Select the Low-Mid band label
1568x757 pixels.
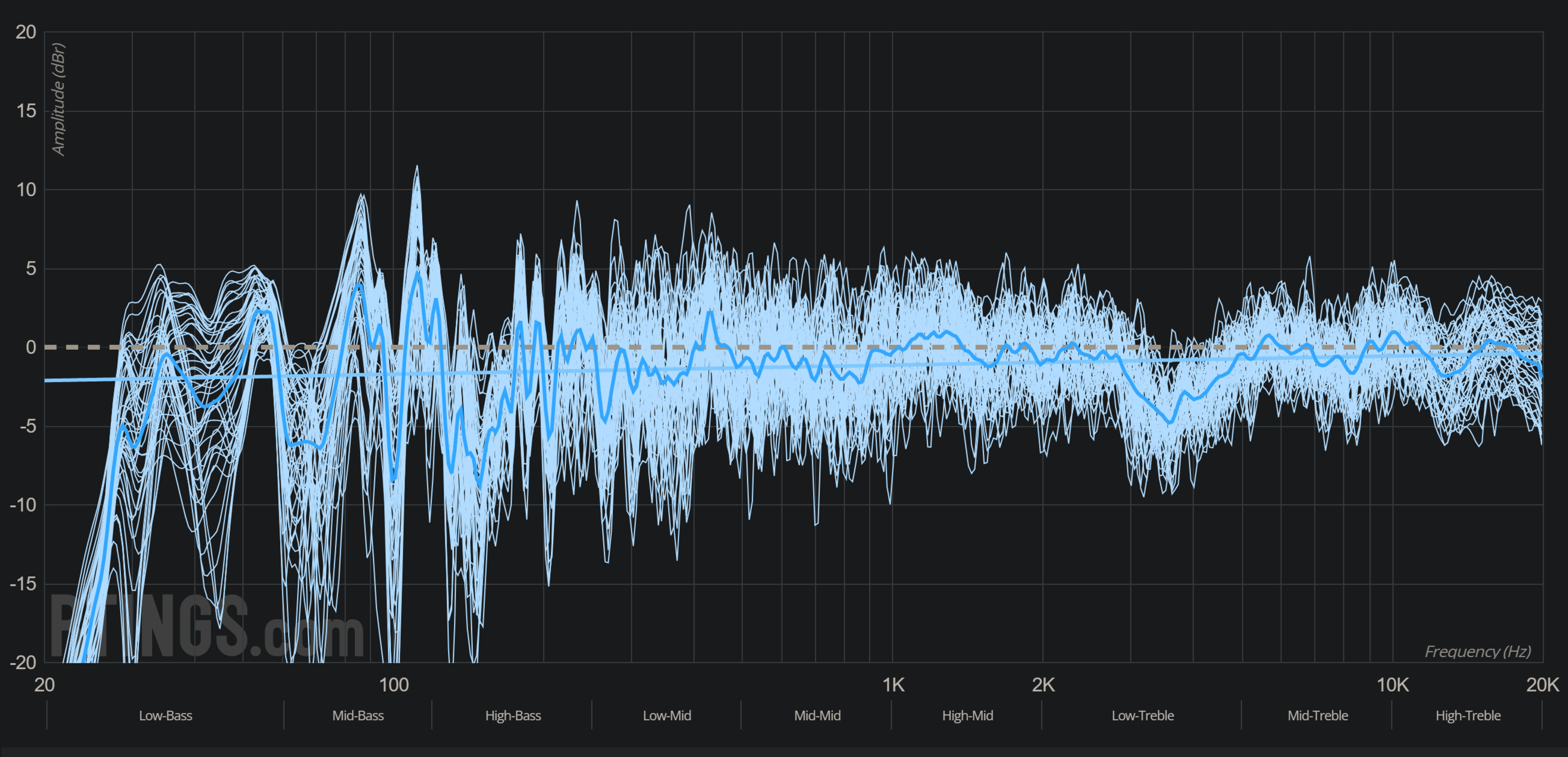[x=666, y=716]
